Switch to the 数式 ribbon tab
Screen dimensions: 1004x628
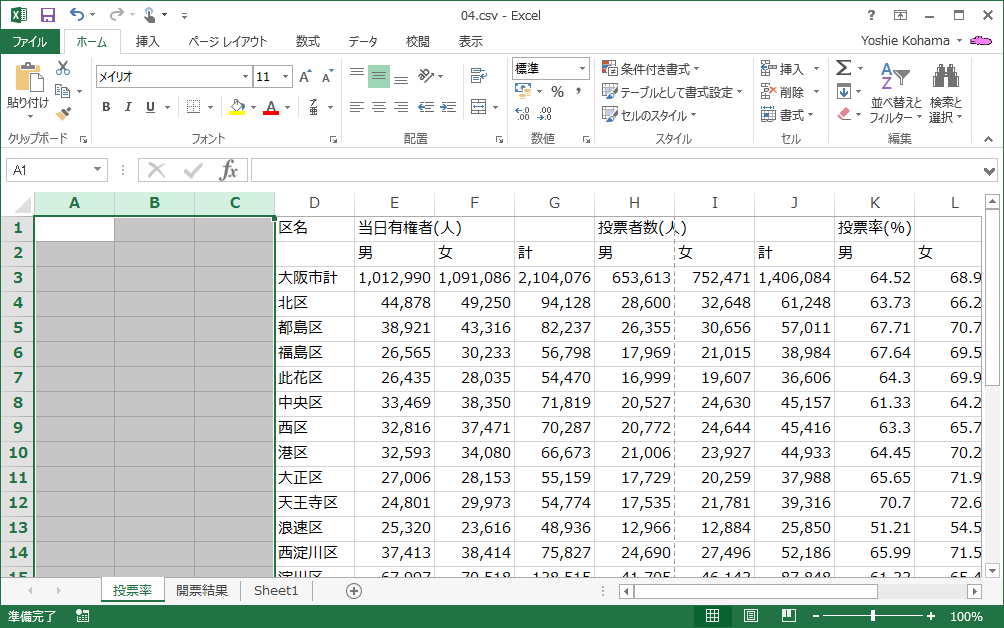(x=307, y=42)
